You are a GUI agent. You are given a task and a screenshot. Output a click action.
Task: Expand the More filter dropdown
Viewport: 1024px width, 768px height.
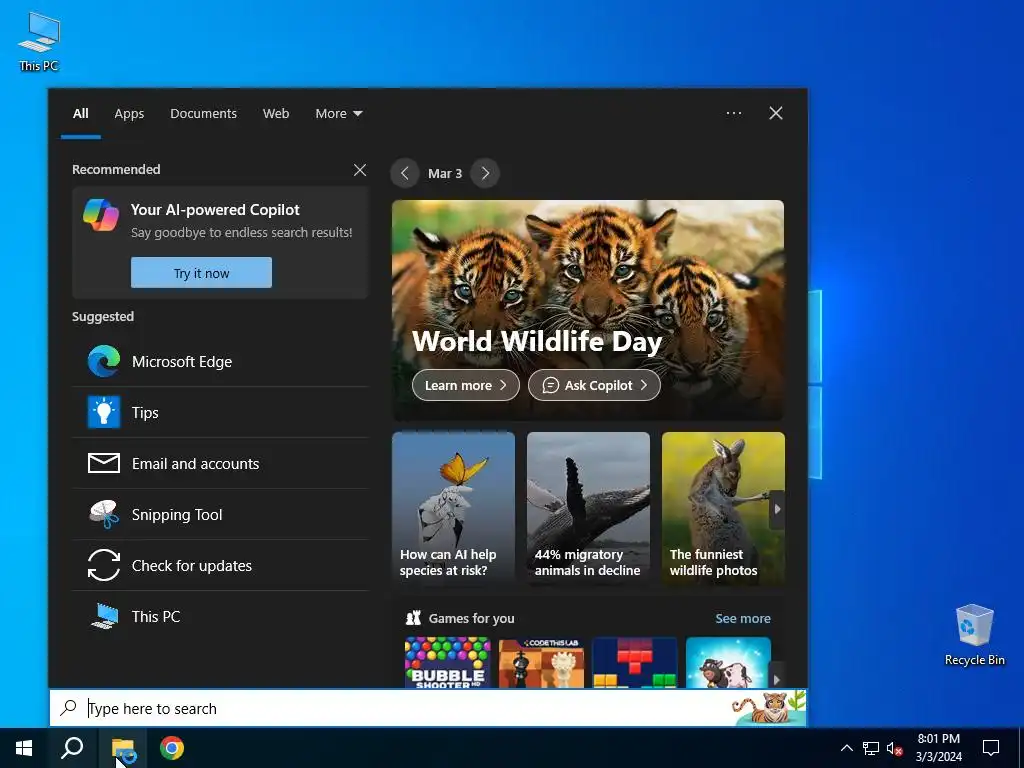pos(338,114)
